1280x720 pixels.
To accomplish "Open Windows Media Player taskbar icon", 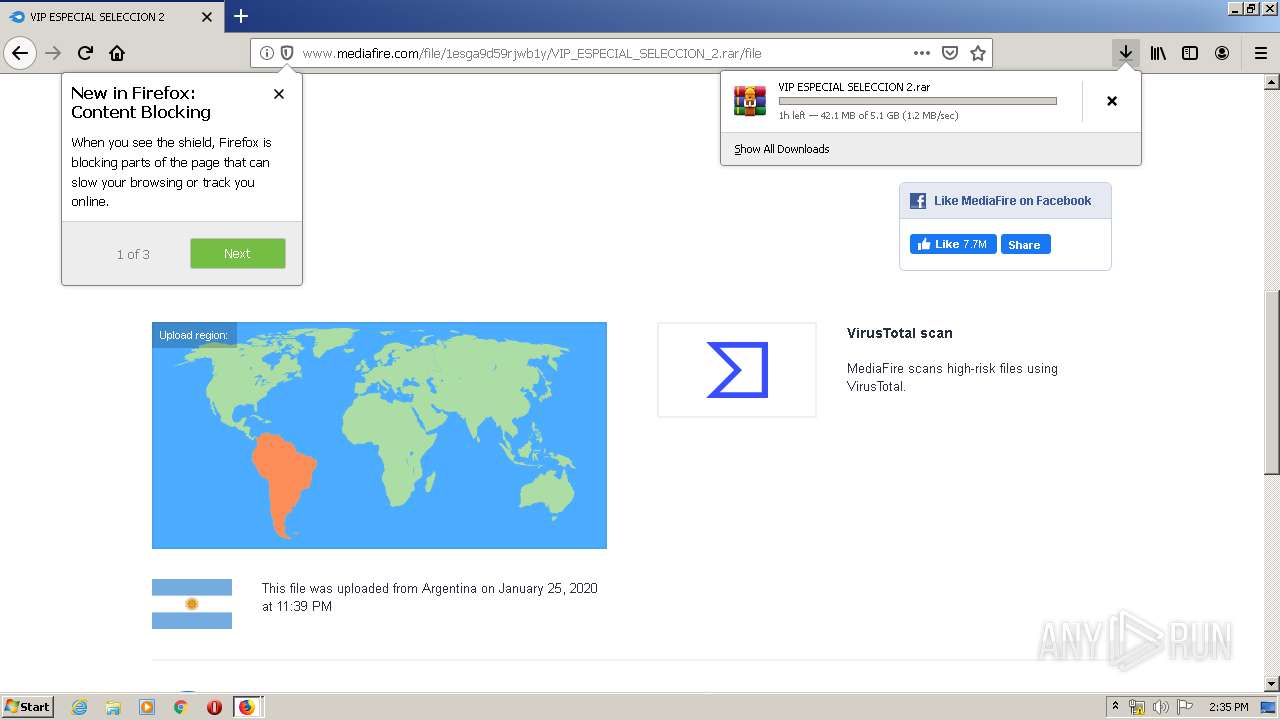I will coord(147,707).
